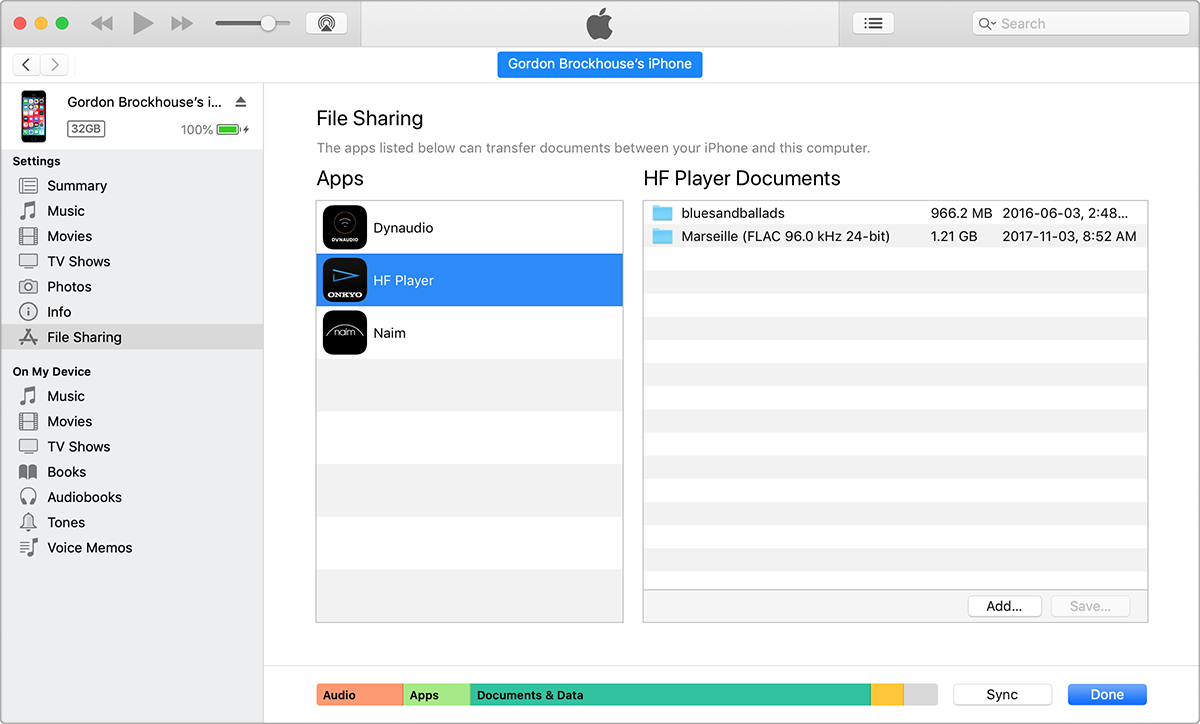Select the Marseille (FLAC 96.0 kHz 24-bit) folder
This screenshot has width=1200, height=724.
point(895,237)
